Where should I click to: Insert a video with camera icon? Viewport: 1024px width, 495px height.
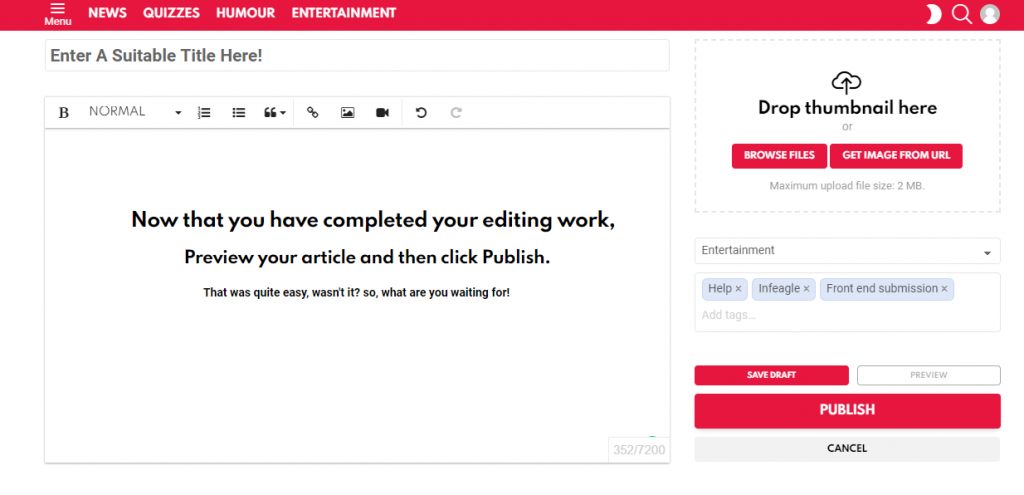coord(383,113)
